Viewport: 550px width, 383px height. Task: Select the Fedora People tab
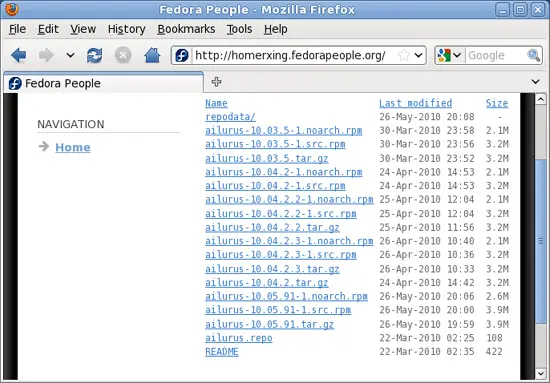[103, 83]
